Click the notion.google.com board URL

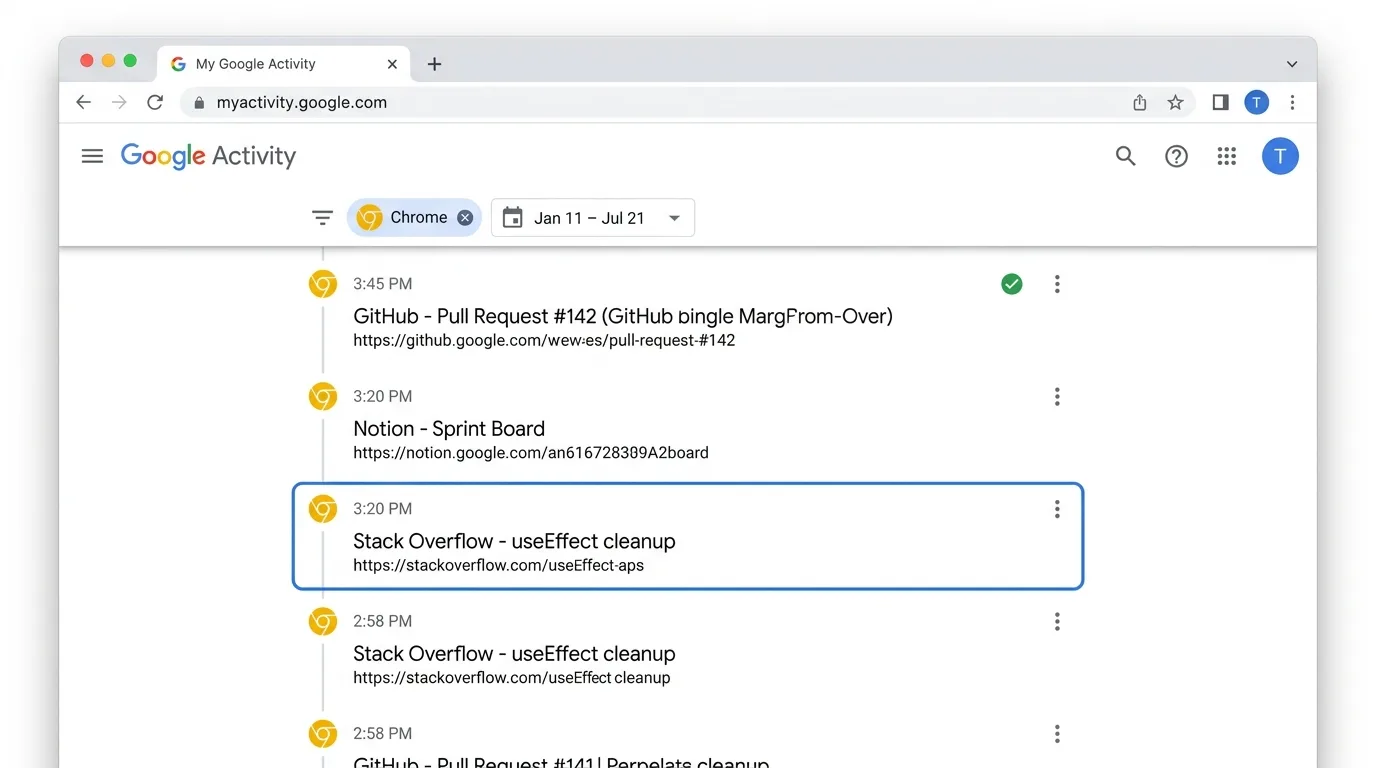point(531,453)
